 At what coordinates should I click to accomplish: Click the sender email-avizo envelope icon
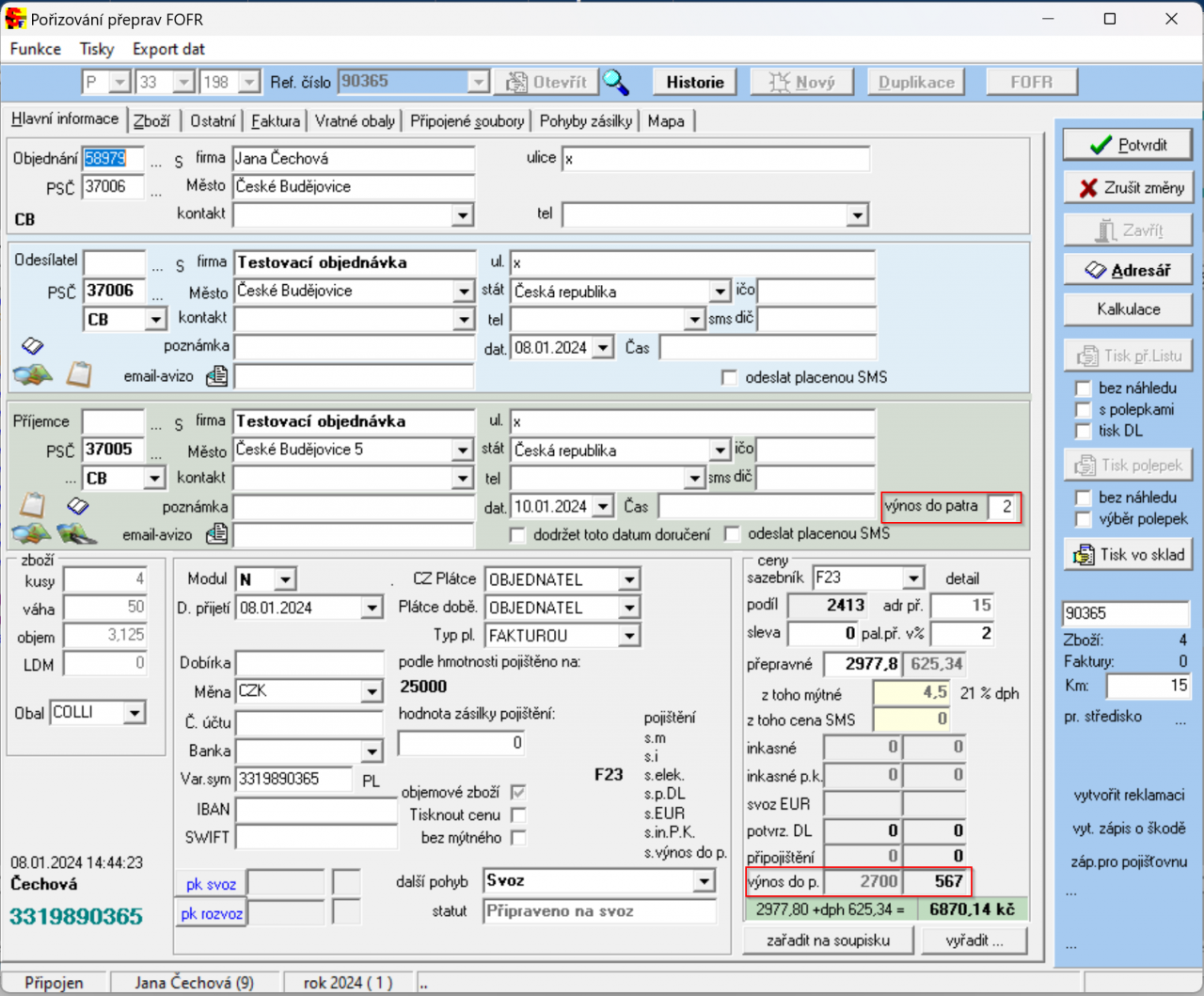[x=216, y=376]
